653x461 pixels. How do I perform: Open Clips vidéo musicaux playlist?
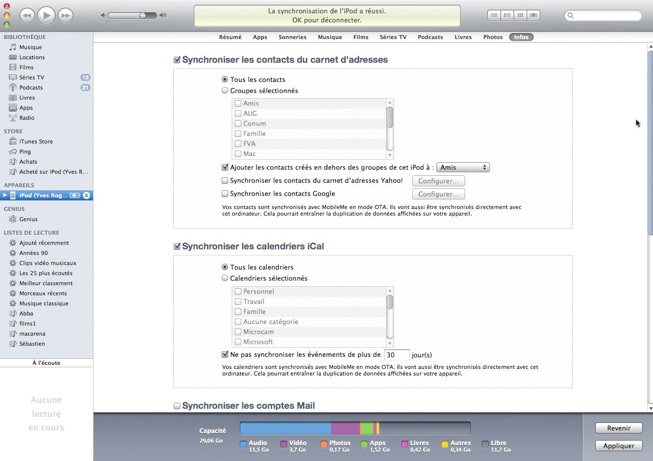point(47,263)
